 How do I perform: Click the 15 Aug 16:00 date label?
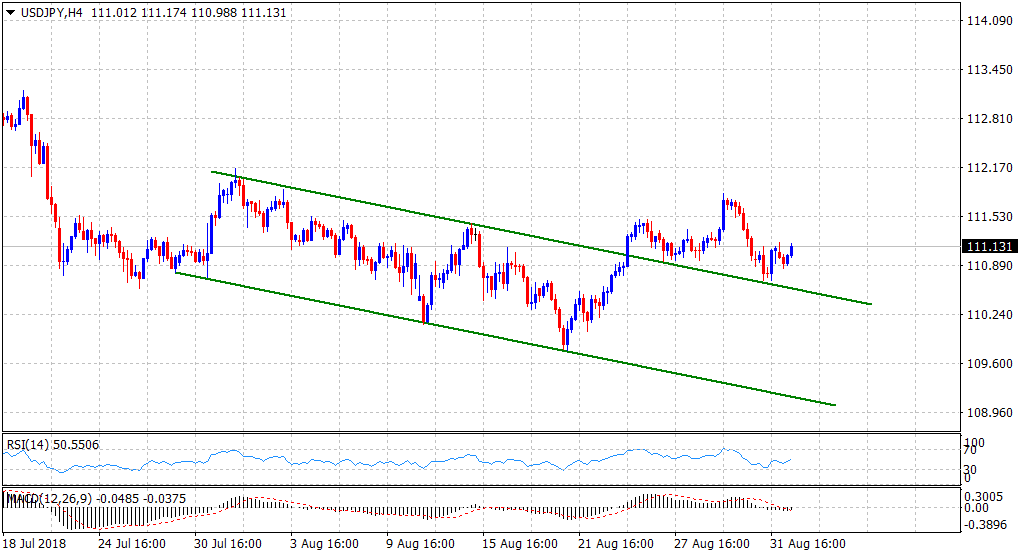517,545
